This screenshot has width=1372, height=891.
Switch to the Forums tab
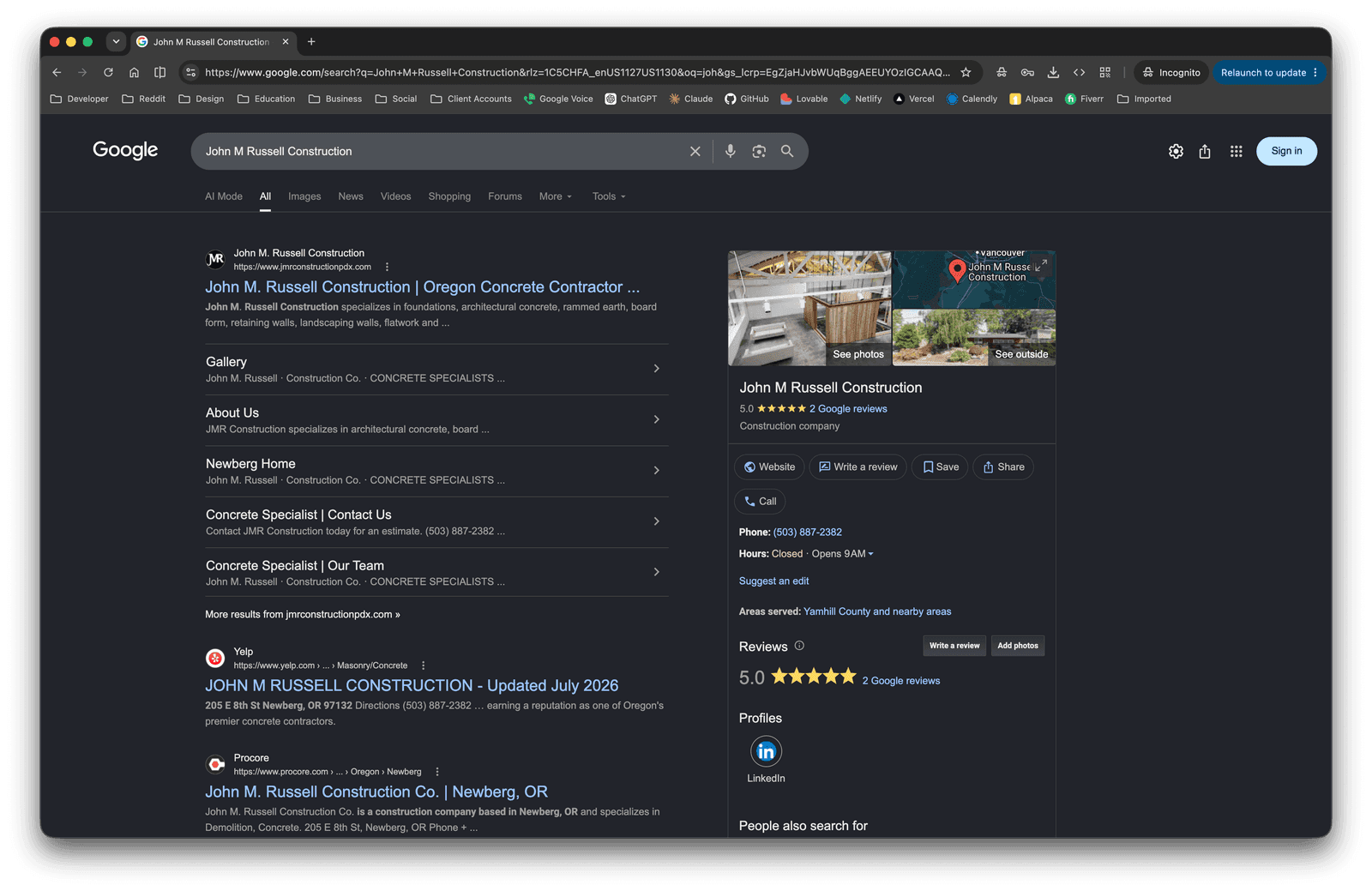(x=505, y=197)
